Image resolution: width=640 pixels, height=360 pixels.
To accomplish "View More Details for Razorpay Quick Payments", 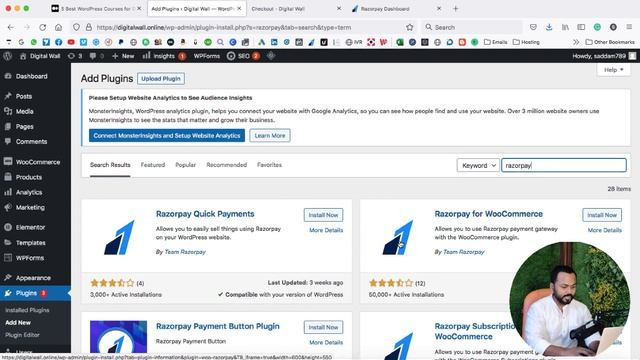I will (326, 230).
